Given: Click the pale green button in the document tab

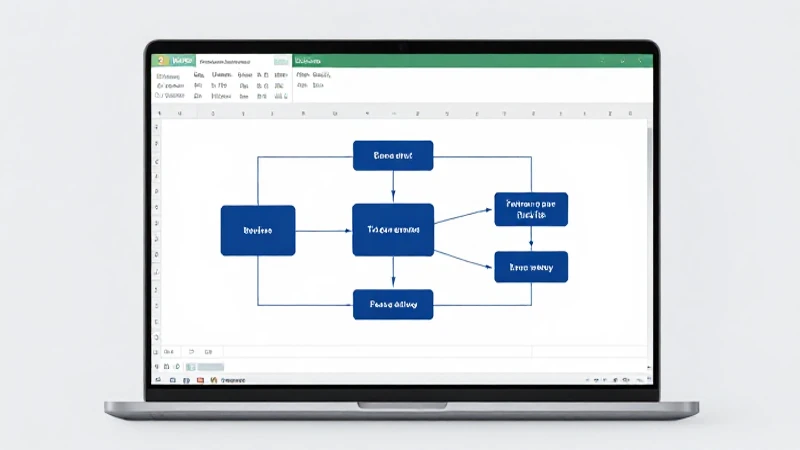Looking at the screenshot, I should pyautogui.click(x=281, y=61).
